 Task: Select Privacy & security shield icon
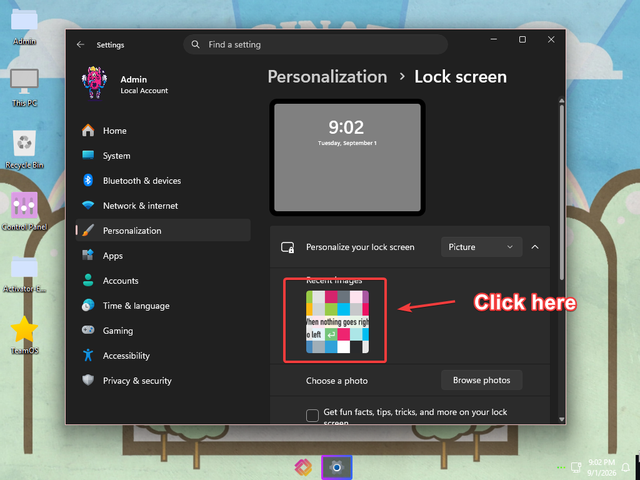(x=88, y=380)
